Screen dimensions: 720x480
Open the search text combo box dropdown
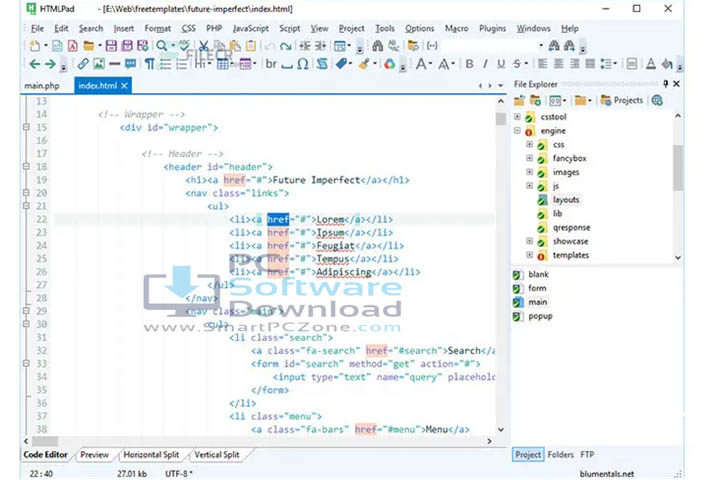point(541,45)
